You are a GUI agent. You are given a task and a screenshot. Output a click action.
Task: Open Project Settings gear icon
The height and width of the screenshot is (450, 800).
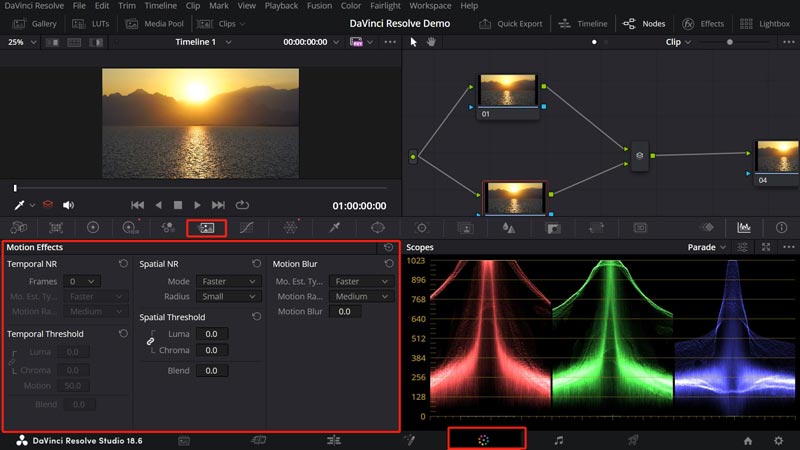click(778, 440)
